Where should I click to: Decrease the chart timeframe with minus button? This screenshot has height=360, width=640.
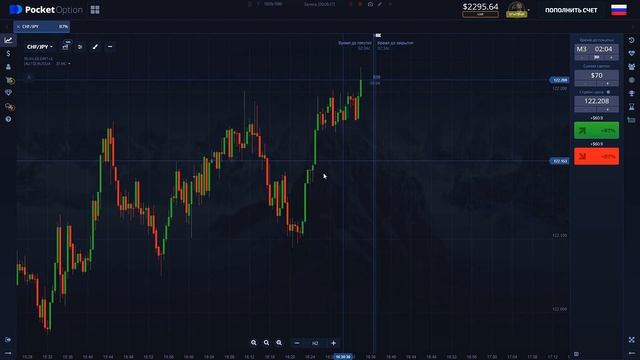click(297, 343)
